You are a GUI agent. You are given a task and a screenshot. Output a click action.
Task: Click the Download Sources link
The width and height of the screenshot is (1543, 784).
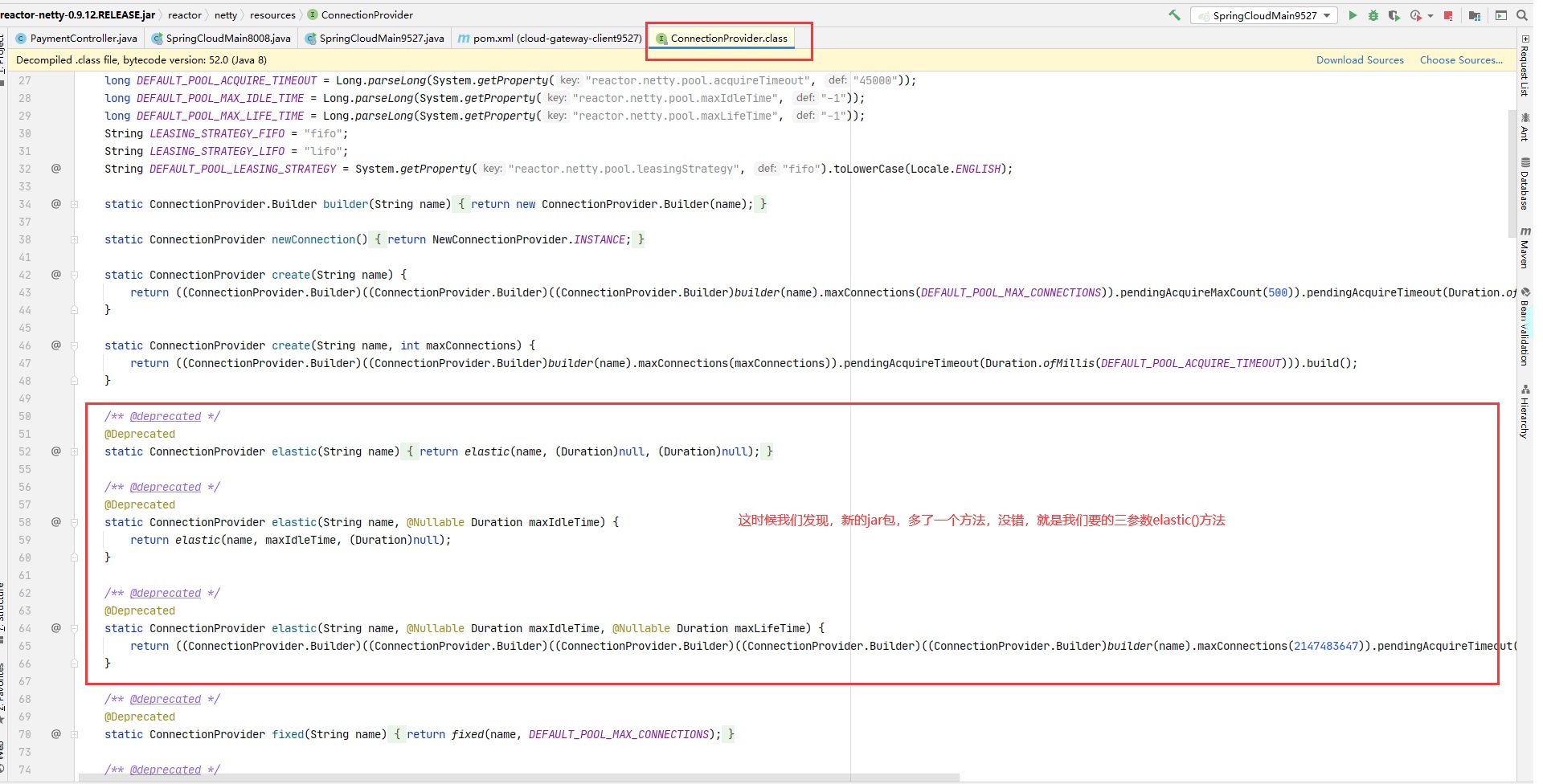(x=1360, y=59)
